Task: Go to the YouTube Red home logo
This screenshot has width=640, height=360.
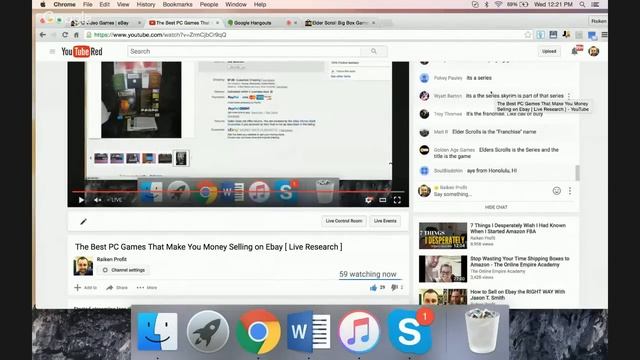Action: click(x=82, y=51)
